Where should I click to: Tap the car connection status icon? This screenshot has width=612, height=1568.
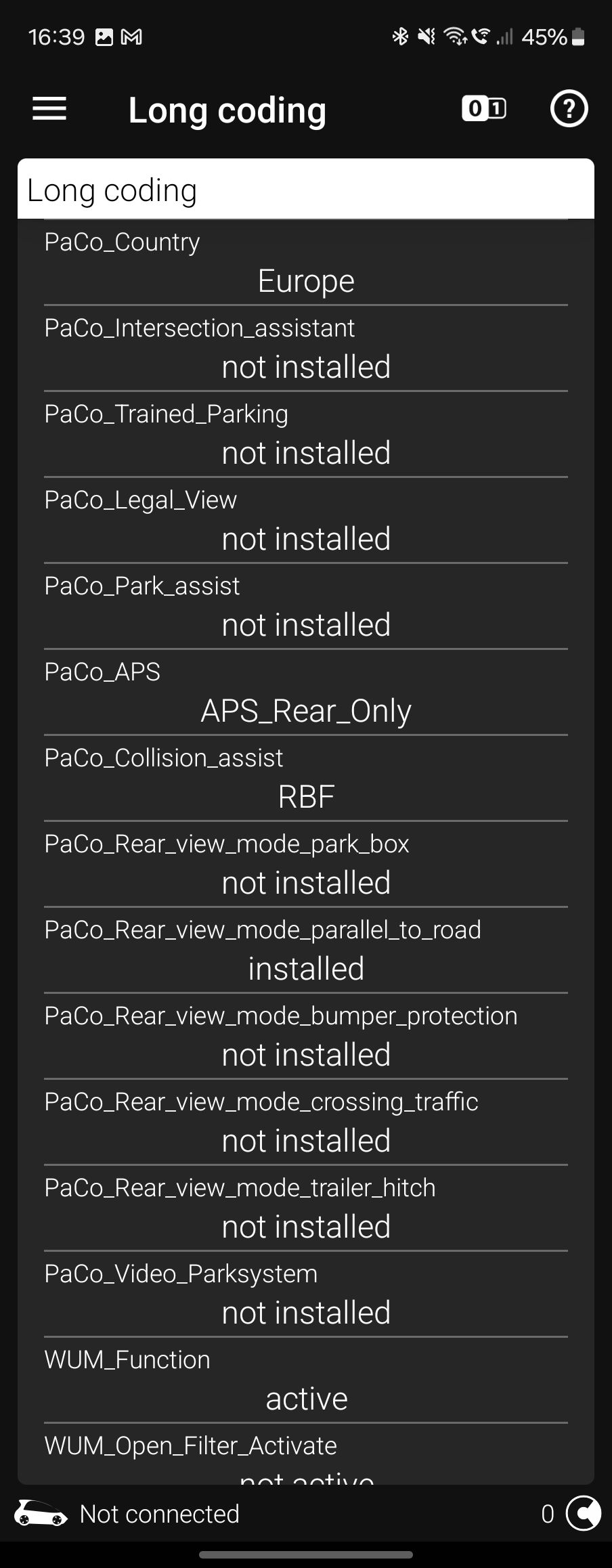coord(41,1513)
